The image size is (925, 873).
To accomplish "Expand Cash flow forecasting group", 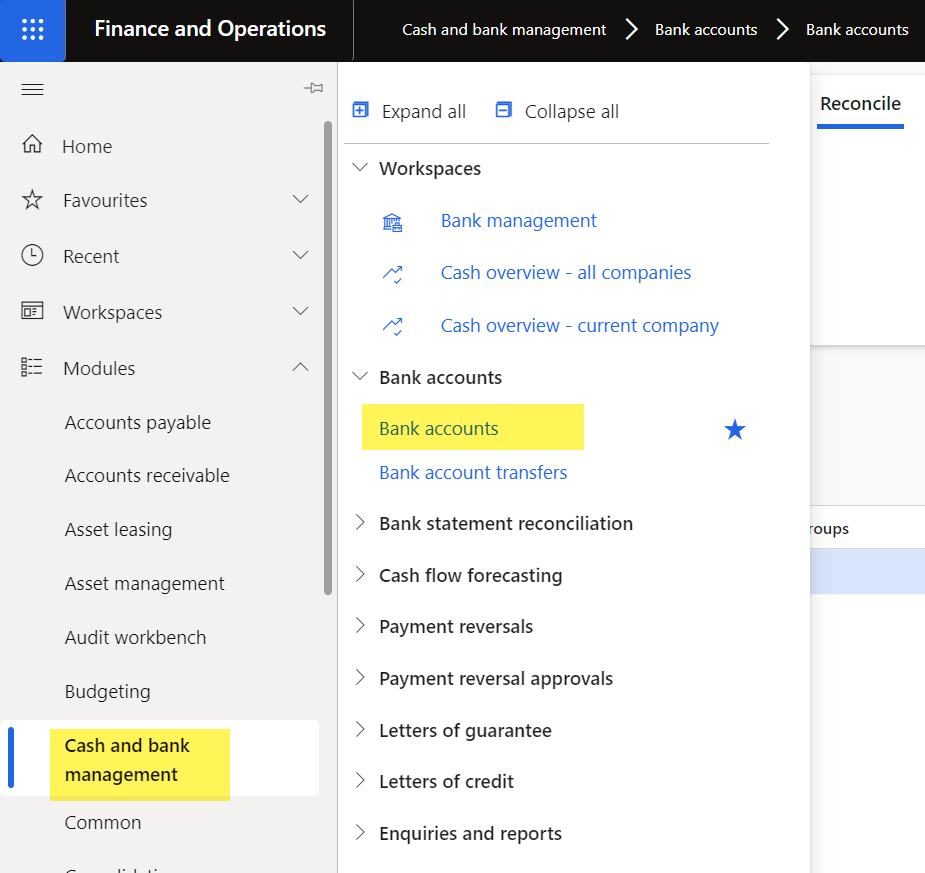I will [360, 575].
